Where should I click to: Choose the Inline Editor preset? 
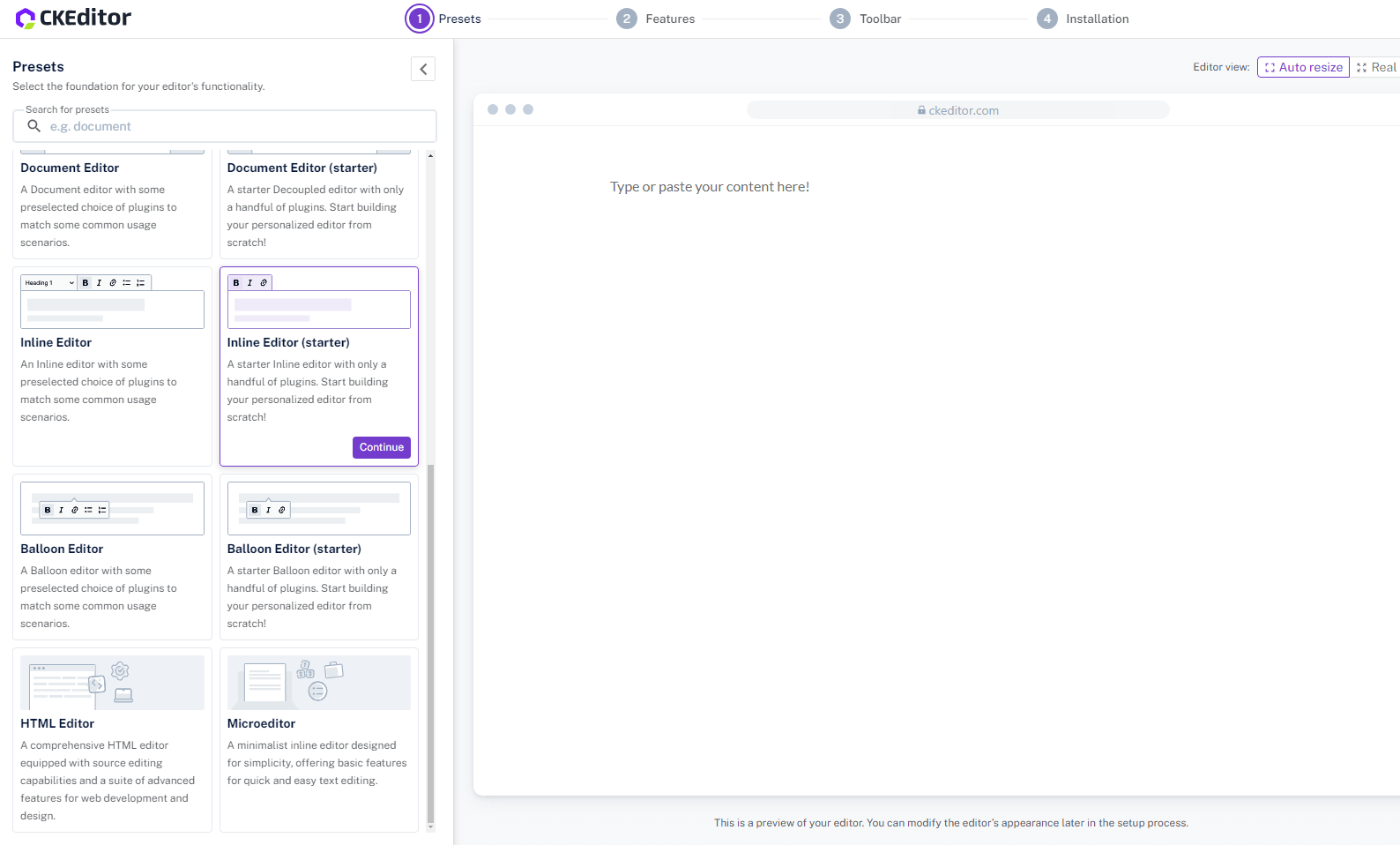112,366
